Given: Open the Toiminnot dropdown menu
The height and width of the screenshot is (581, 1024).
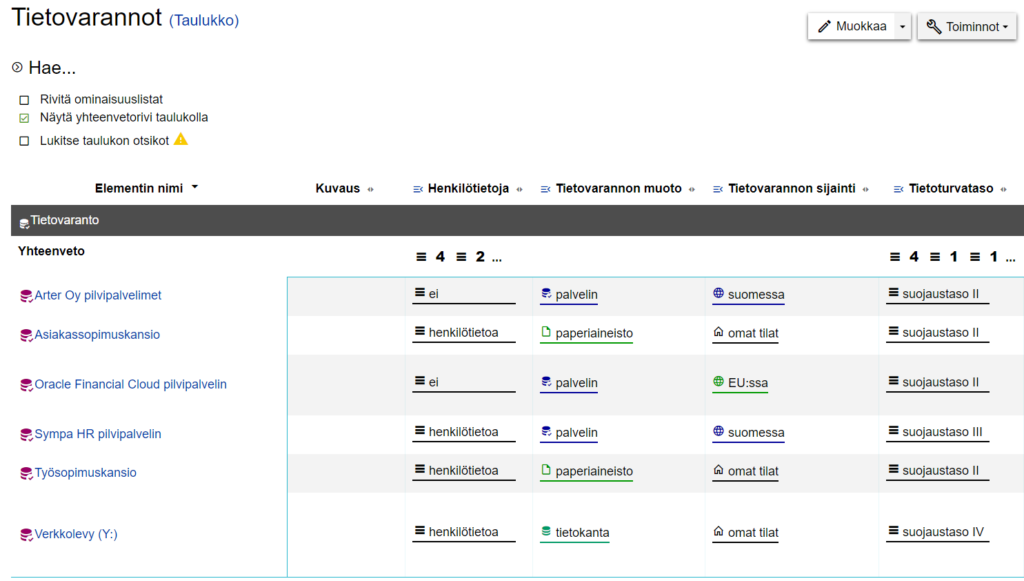Looking at the screenshot, I should [967, 27].
